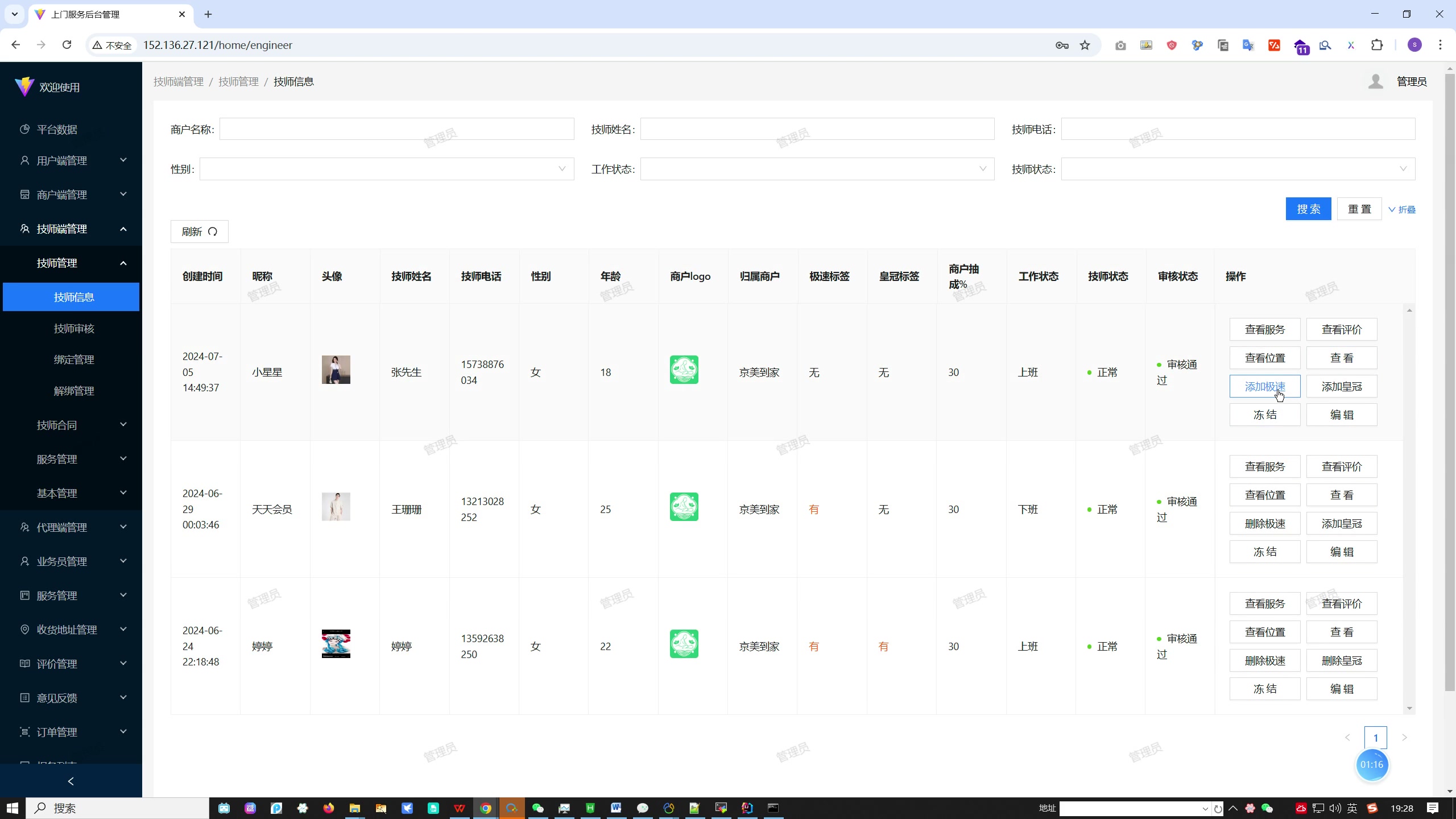The width and height of the screenshot is (1456, 819).
Task: Click the 重置 button
Action: click(1359, 209)
